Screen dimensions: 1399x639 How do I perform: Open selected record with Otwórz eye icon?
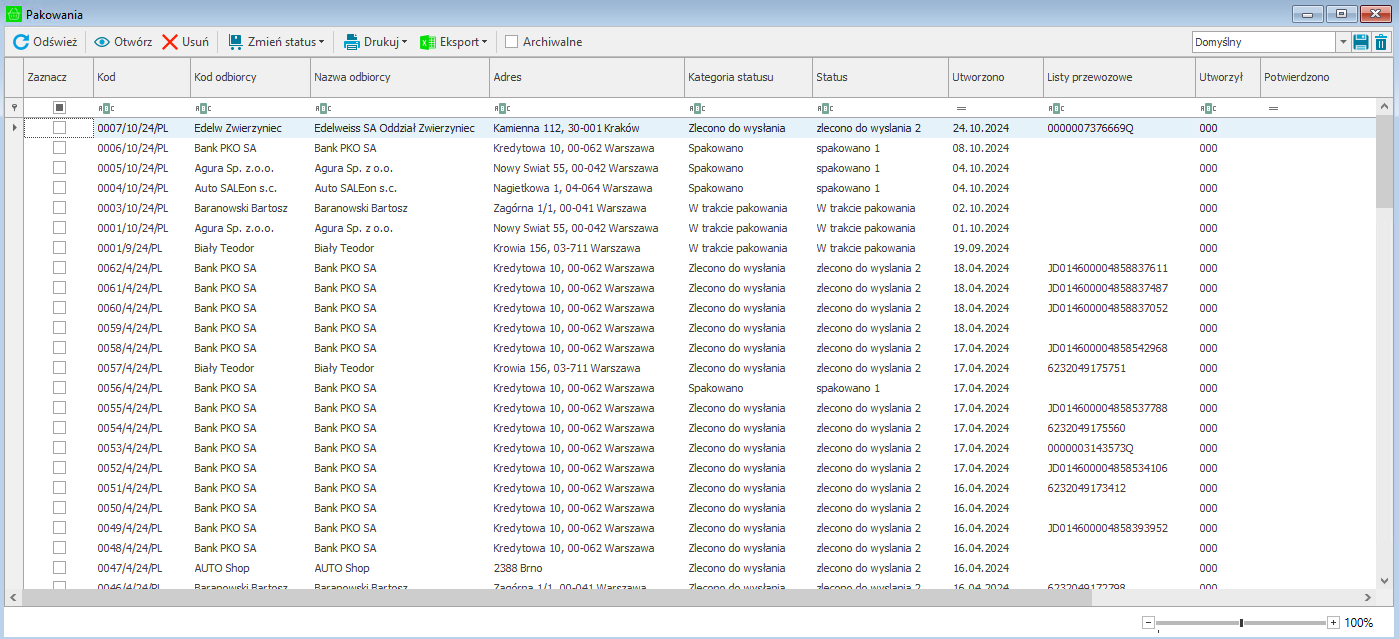(x=102, y=42)
